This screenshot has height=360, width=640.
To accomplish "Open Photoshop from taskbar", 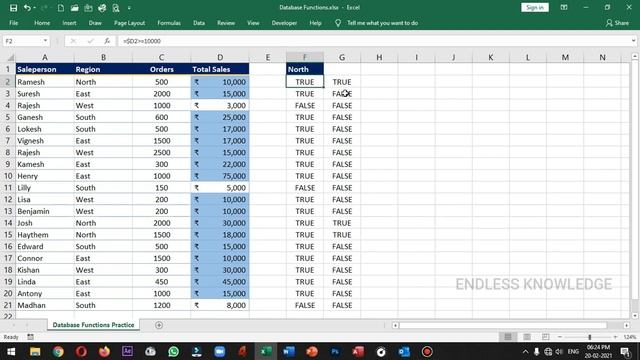I will (335, 352).
